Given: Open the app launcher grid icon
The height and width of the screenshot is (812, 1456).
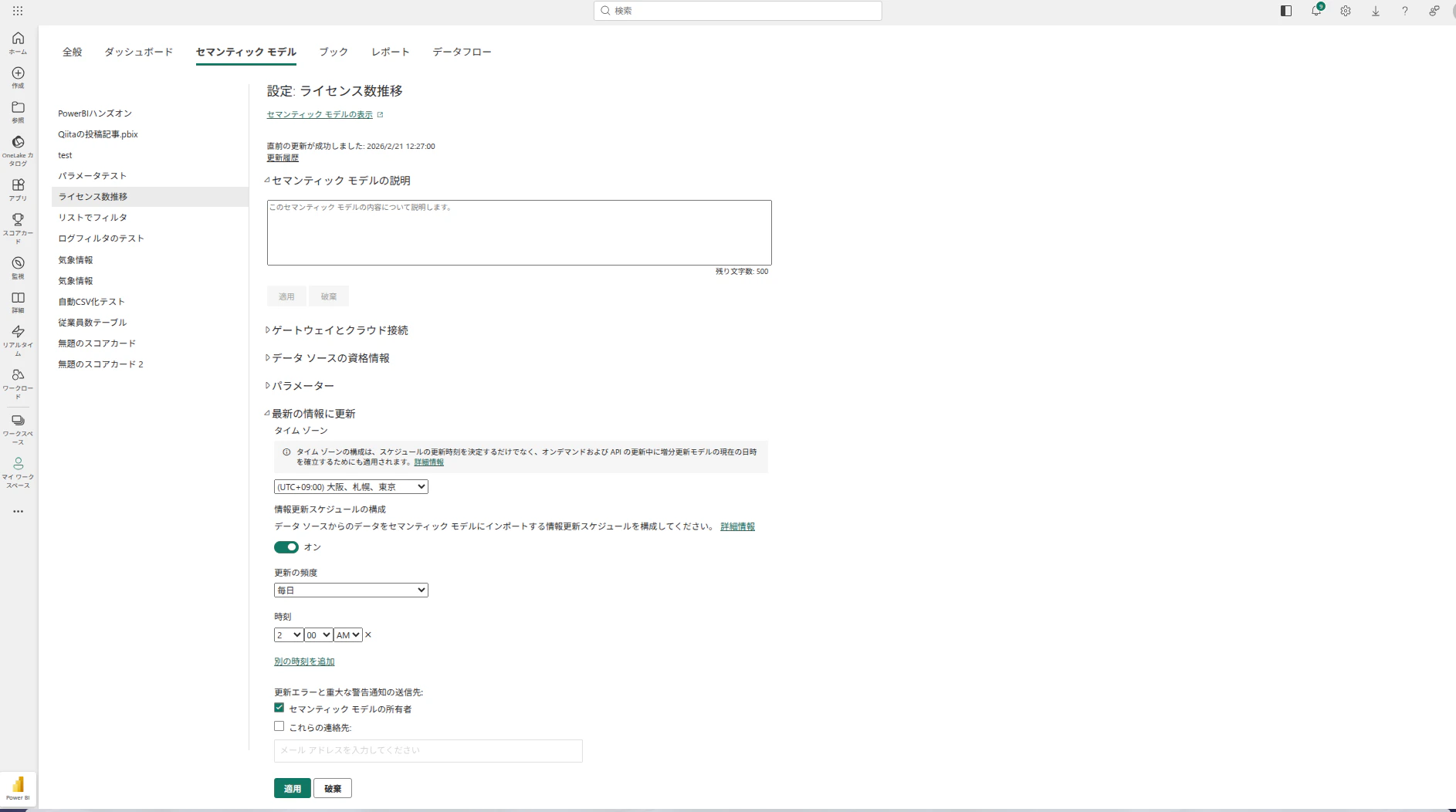Looking at the screenshot, I should pos(18,11).
